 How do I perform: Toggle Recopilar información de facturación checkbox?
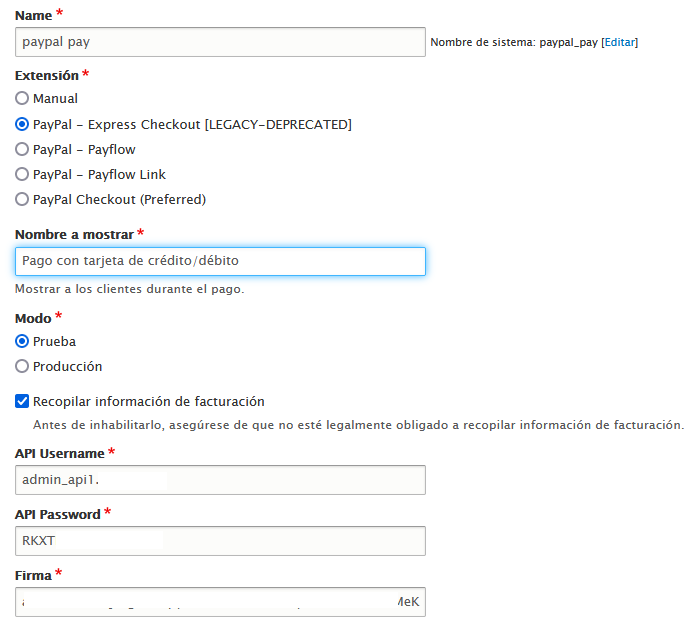point(22,402)
